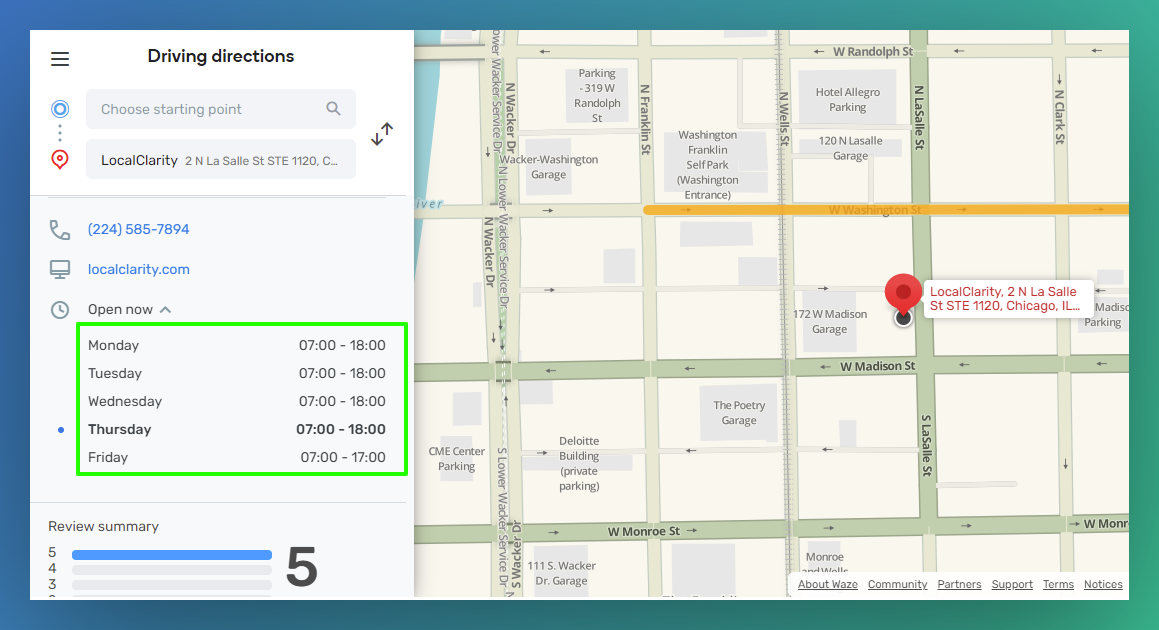The width and height of the screenshot is (1159, 630).
Task: Click the Friday hours row
Action: tap(237, 458)
